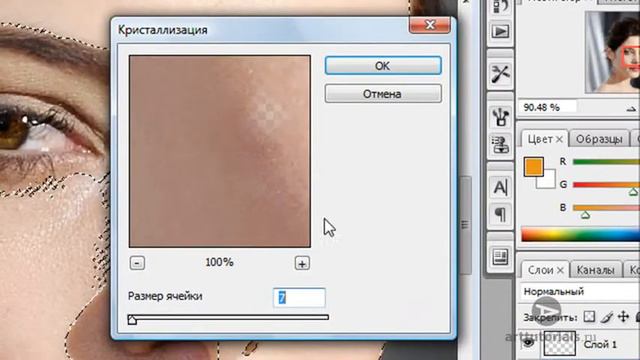Viewport: 640px width, 360px height.
Task: Open the Brushes panel icon
Action: click(500, 117)
